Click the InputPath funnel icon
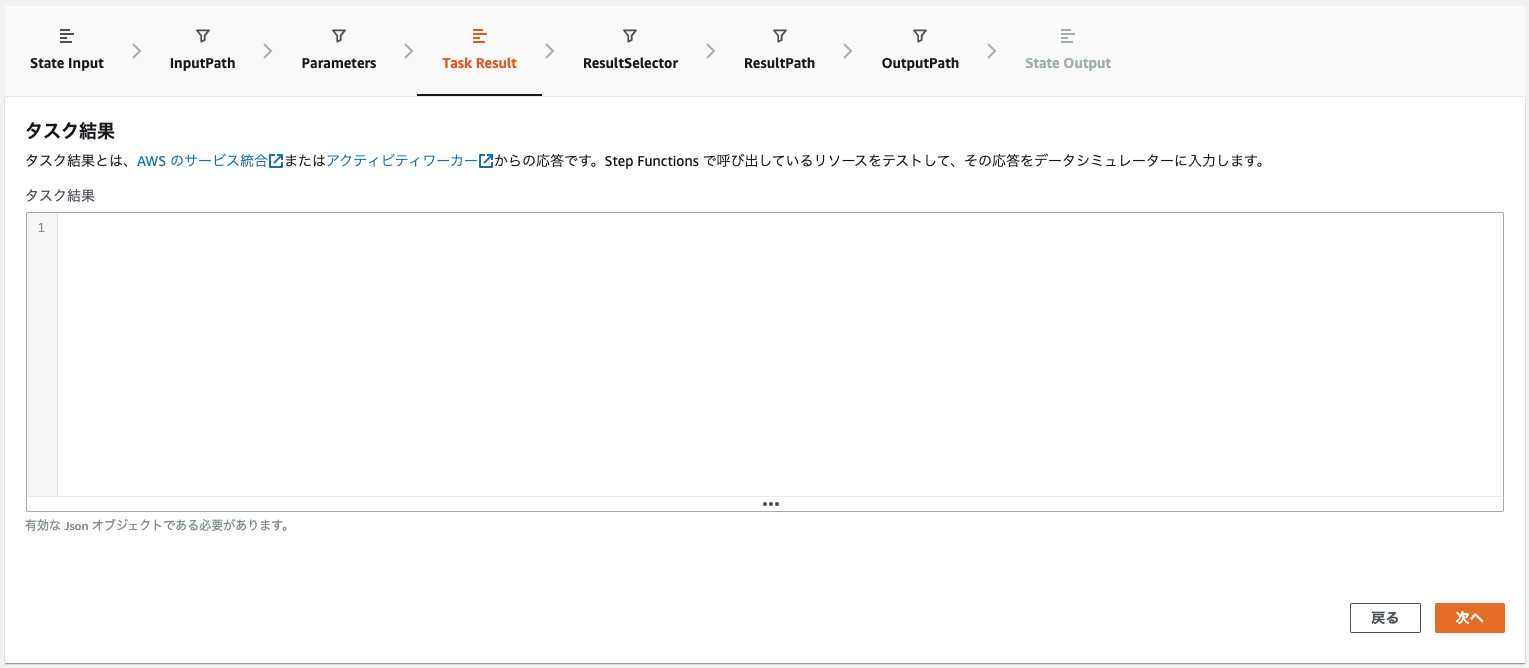This screenshot has height=668, width=1529. (202, 35)
